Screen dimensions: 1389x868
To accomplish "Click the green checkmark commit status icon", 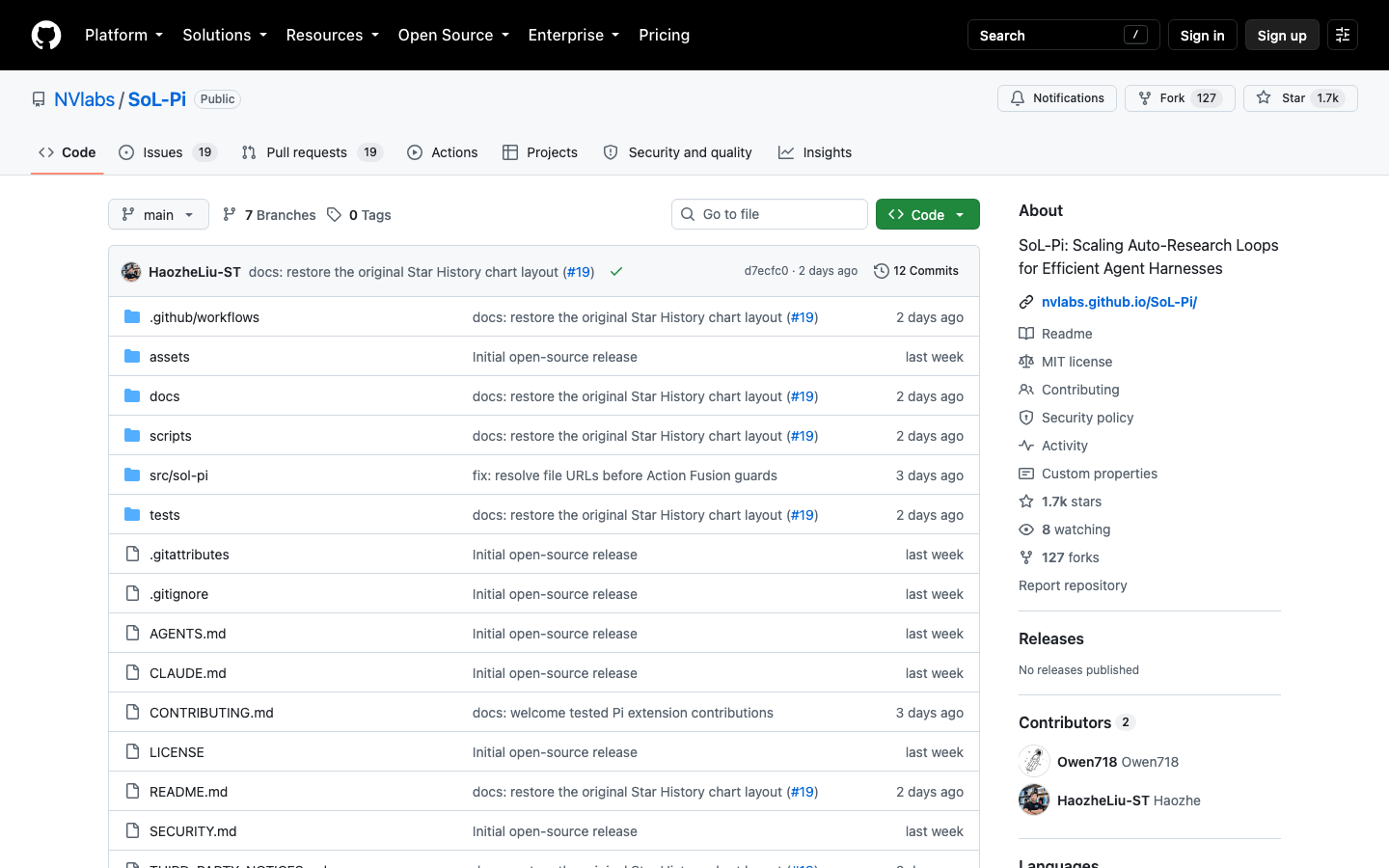I will [616, 272].
